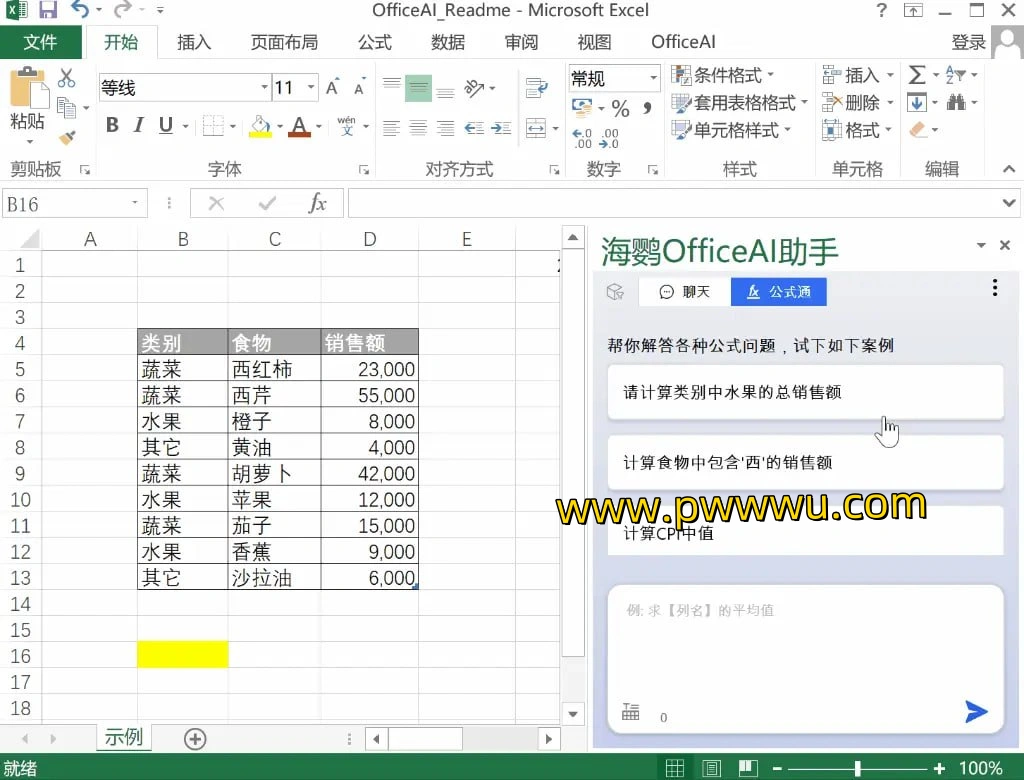This screenshot has width=1024, height=780.
Task: Send the OfficeAI prompt
Action: point(976,711)
